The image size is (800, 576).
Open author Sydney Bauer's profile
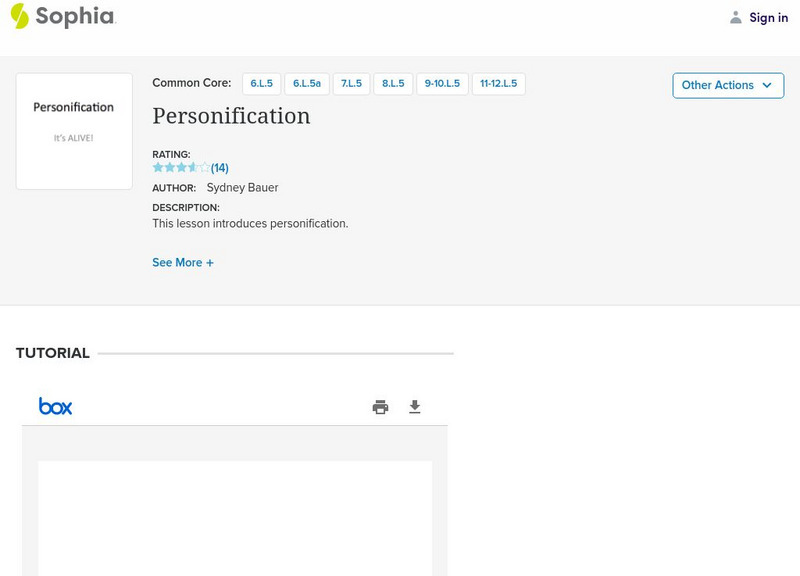(242, 188)
